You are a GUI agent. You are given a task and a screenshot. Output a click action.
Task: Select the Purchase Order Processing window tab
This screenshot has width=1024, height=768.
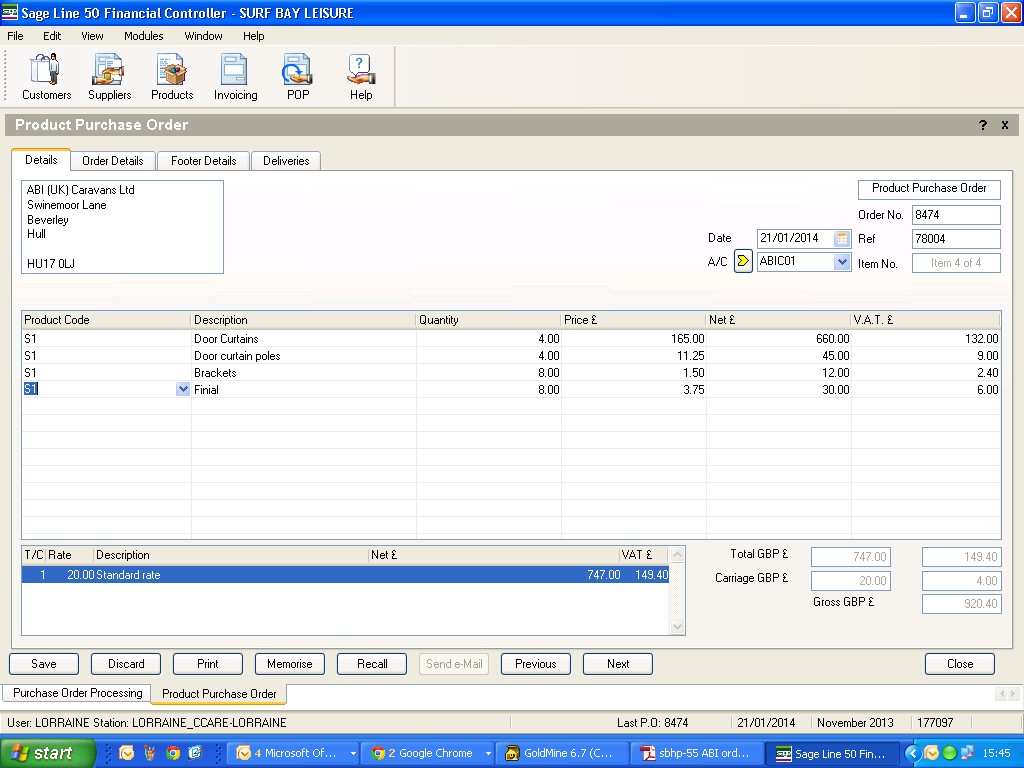[x=78, y=693]
